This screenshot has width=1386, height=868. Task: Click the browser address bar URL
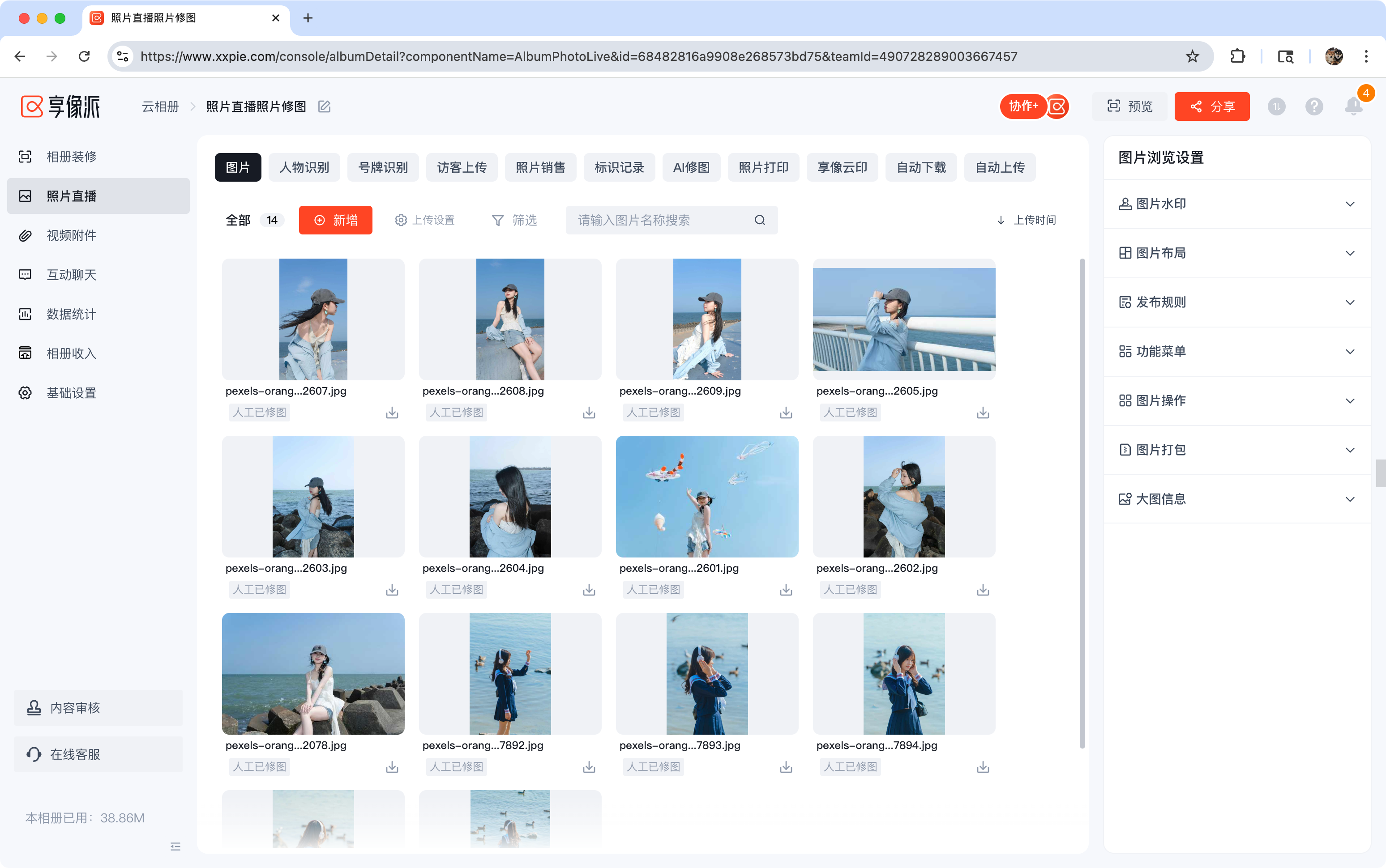click(x=578, y=56)
